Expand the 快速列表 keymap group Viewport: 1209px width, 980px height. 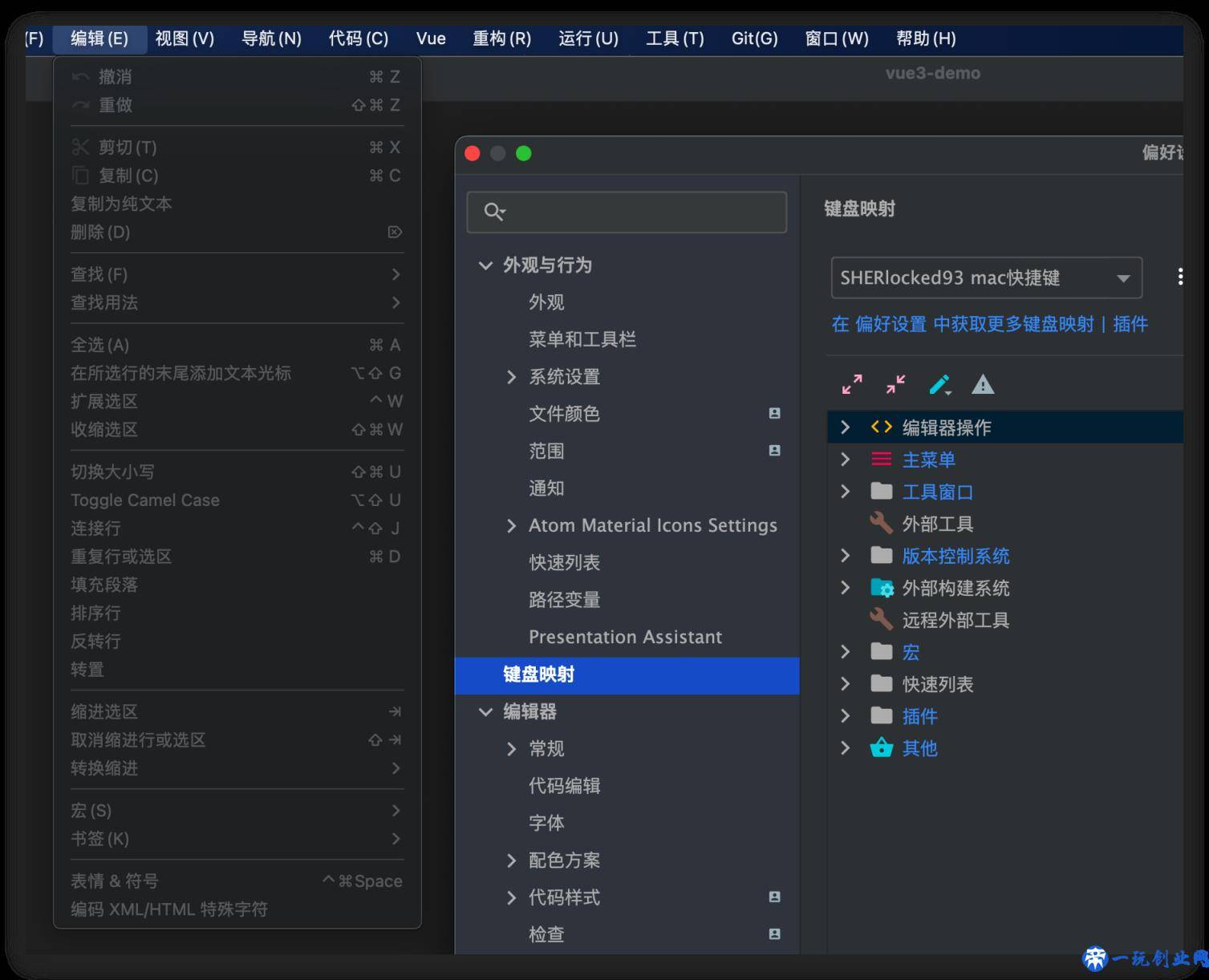pyautogui.click(x=845, y=683)
